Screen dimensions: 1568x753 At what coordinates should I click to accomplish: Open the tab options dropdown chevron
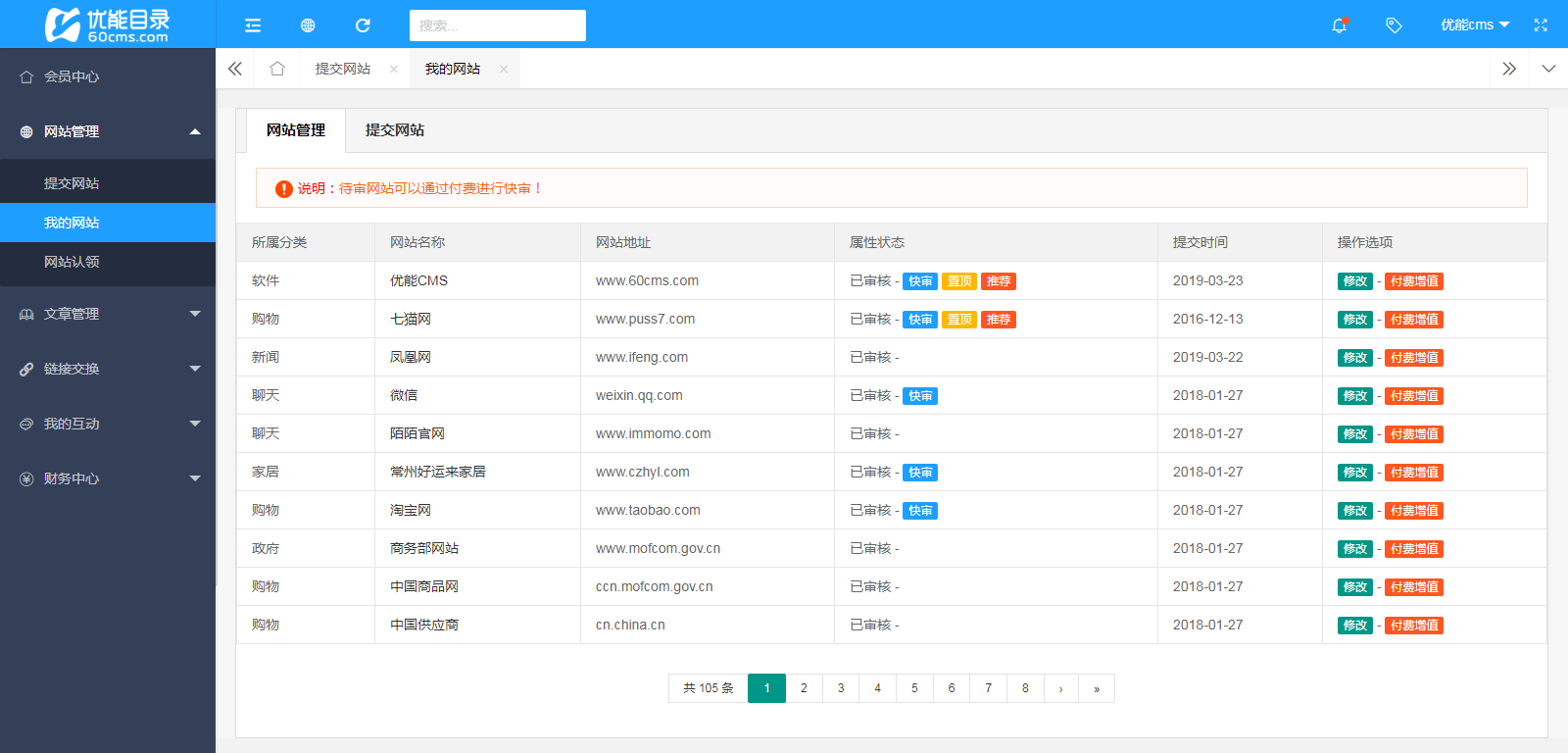pos(1548,69)
